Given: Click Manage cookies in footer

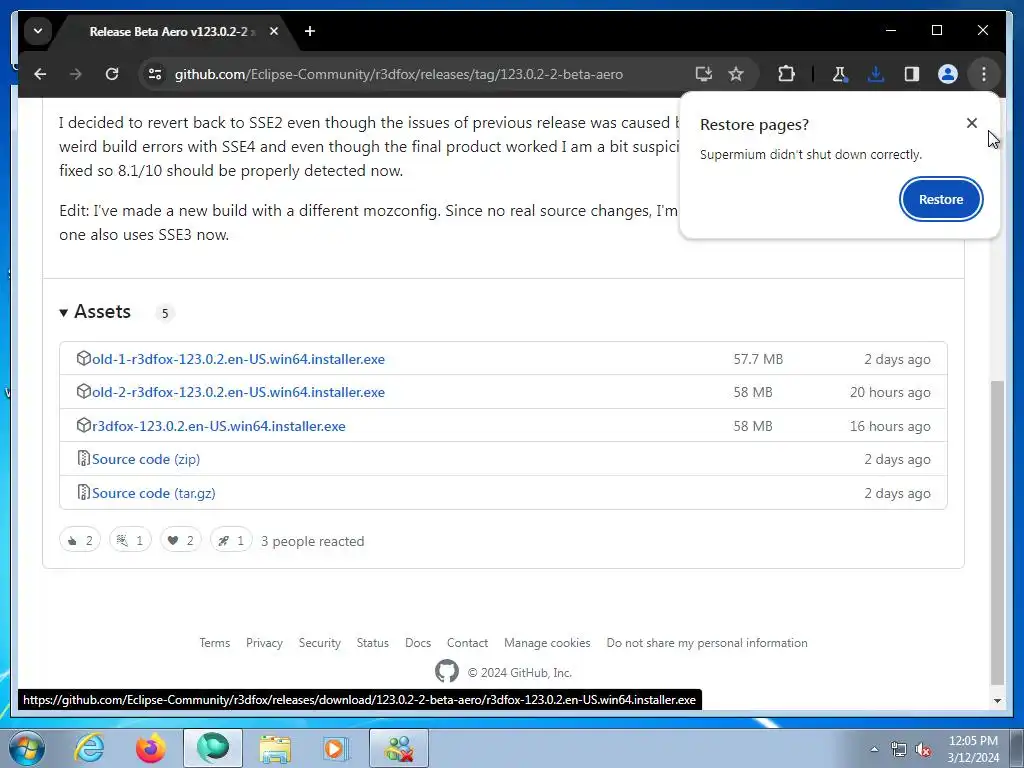Looking at the screenshot, I should point(547,643).
